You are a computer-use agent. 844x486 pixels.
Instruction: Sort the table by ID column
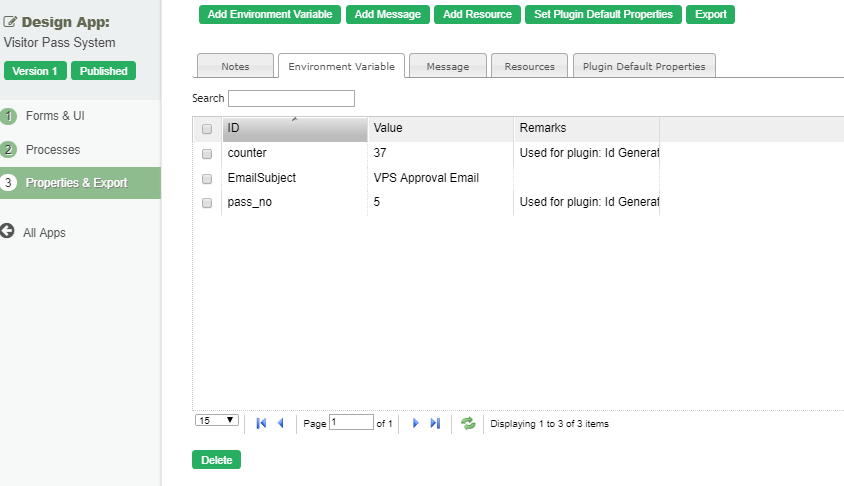click(294, 128)
